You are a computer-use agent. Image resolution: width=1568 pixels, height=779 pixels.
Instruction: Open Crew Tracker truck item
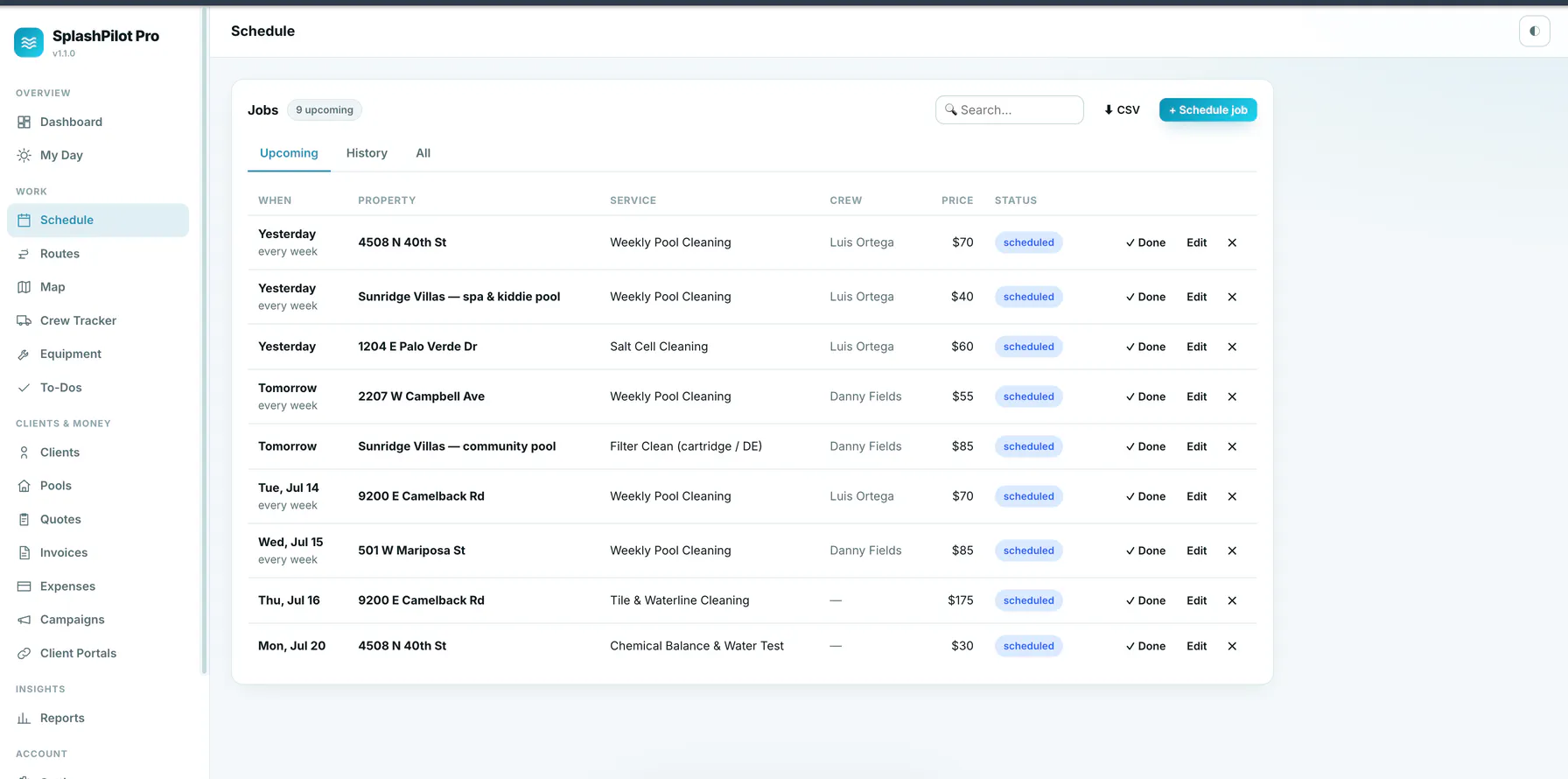[98, 320]
